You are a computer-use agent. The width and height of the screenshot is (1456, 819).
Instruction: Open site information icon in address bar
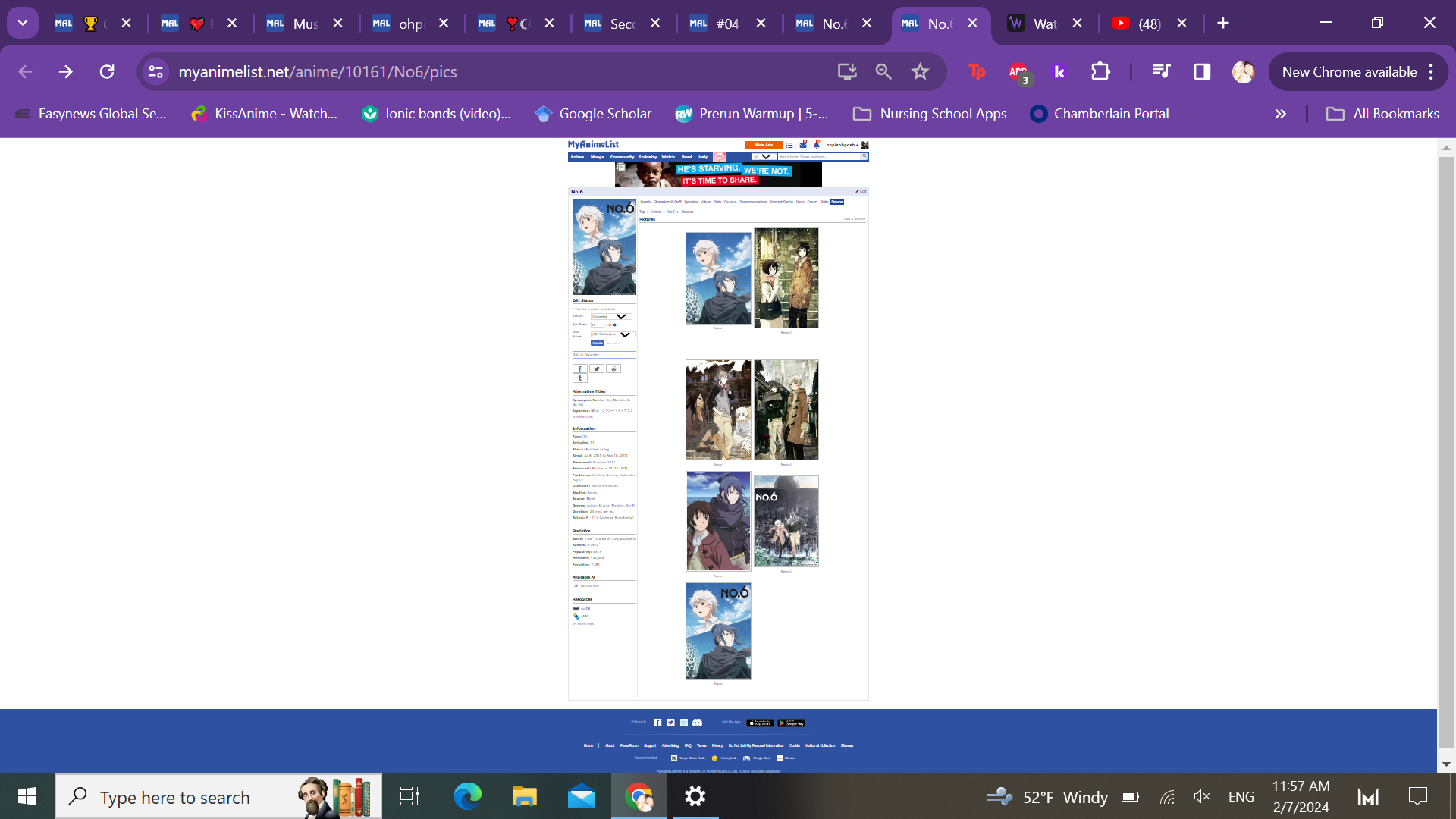pos(155,71)
